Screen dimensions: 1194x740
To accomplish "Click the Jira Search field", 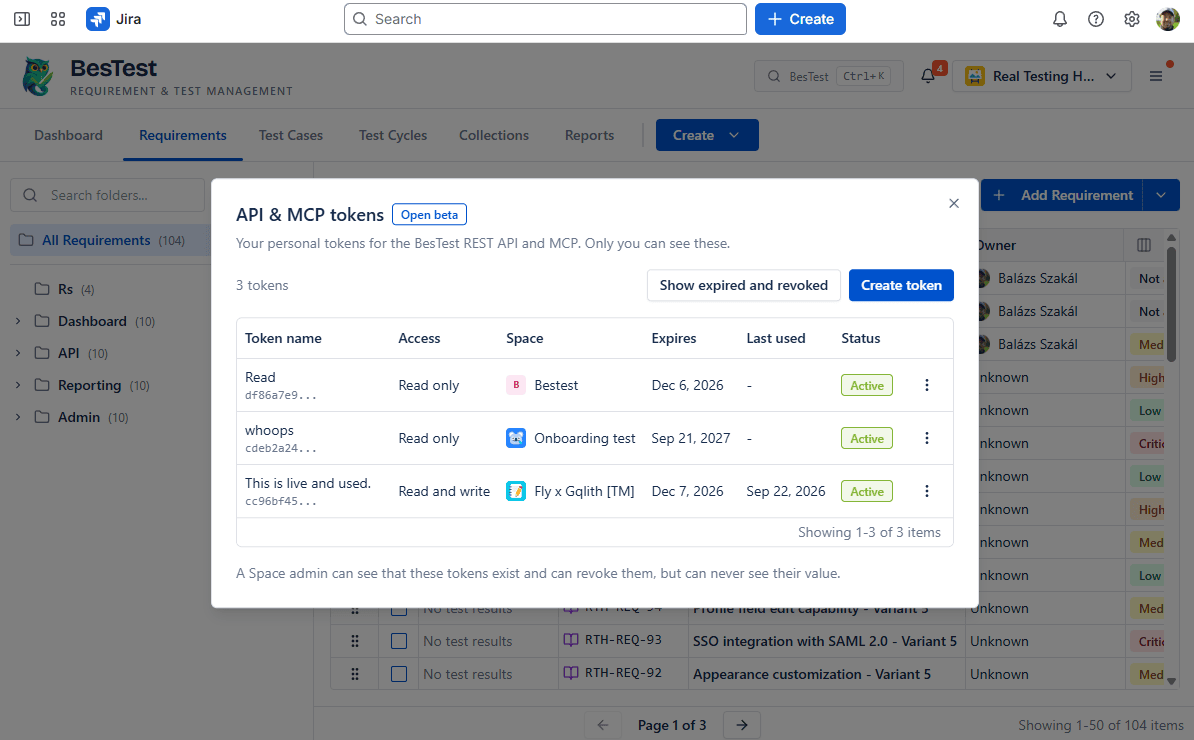I will [545, 19].
